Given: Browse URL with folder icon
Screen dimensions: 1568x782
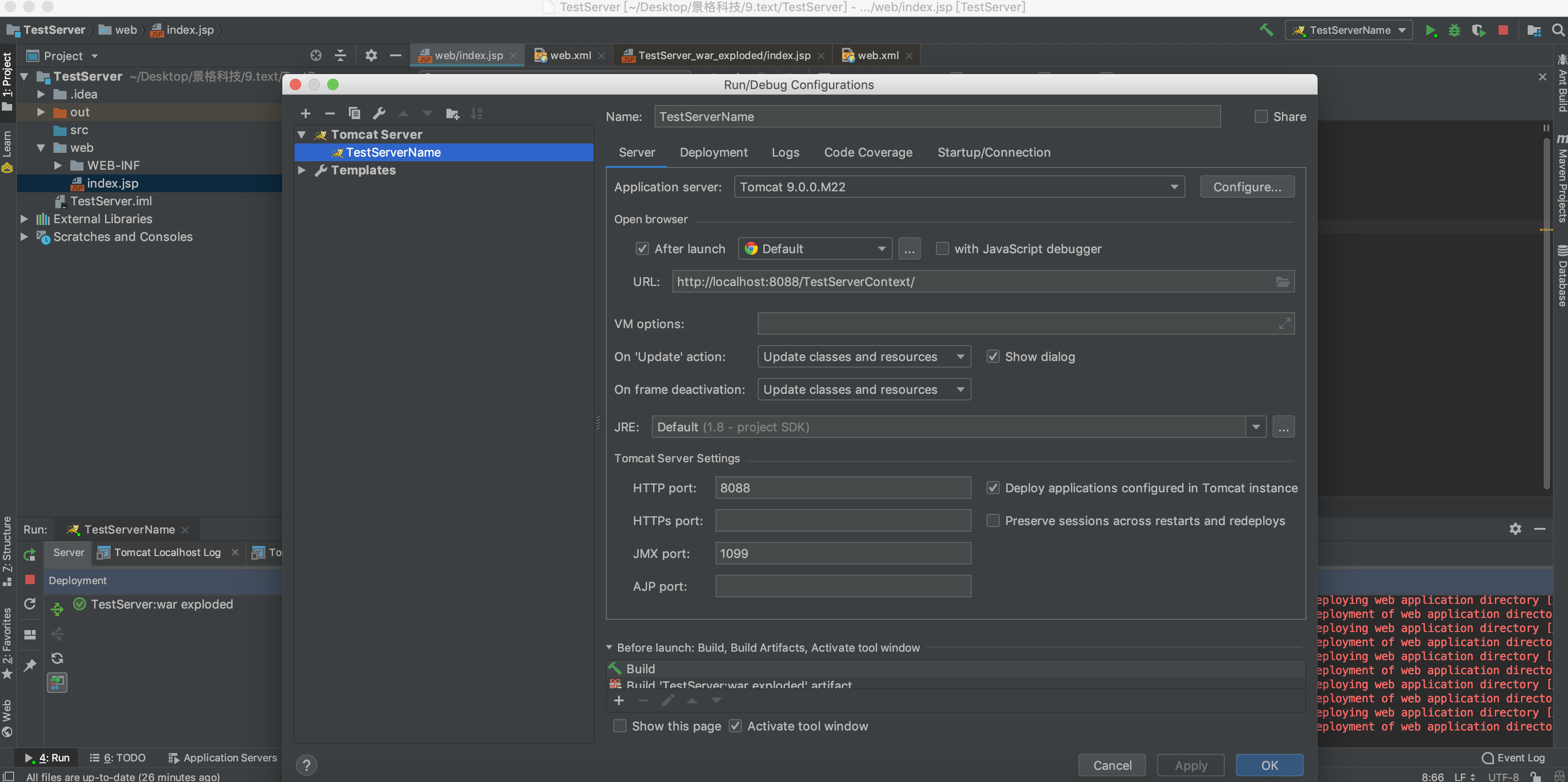Looking at the screenshot, I should [x=1282, y=282].
